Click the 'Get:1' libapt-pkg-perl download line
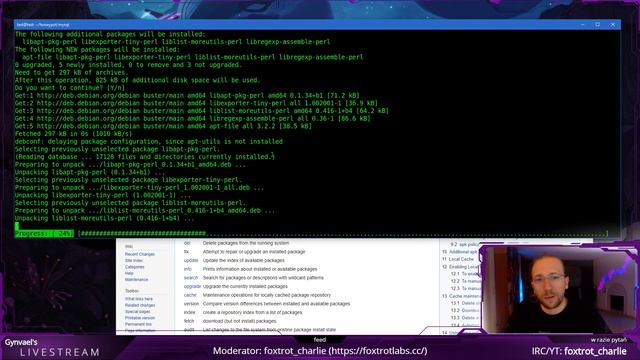640x360 pixels. 187,96
